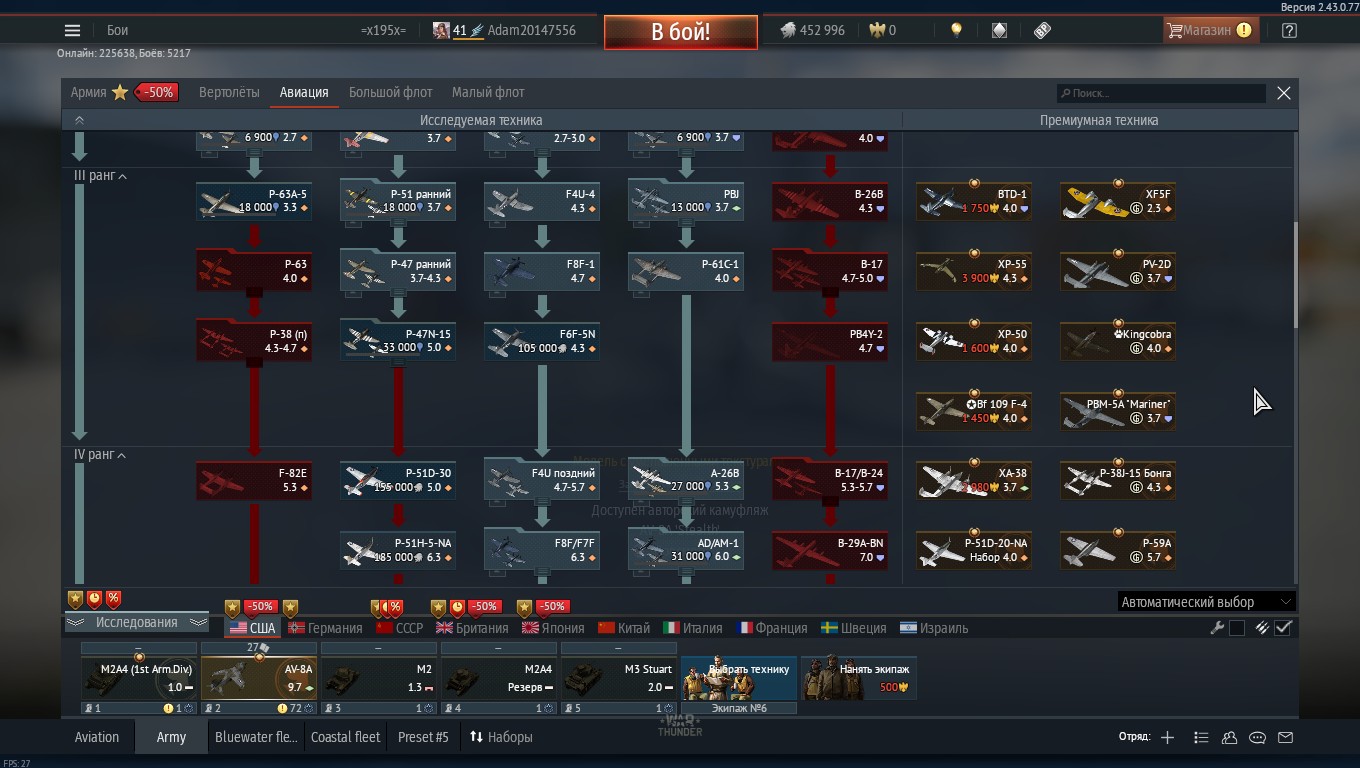
Task: Open the hamburger main menu
Action: 72,31
